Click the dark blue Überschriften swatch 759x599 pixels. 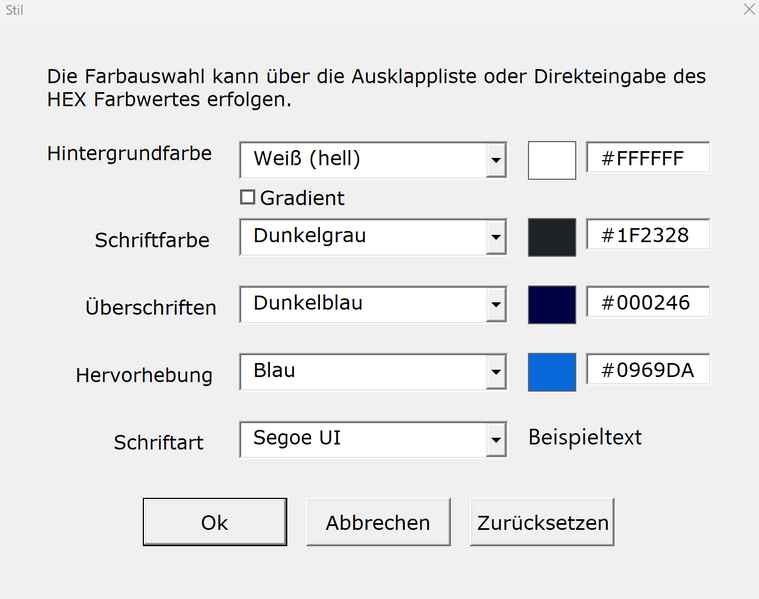[552, 305]
